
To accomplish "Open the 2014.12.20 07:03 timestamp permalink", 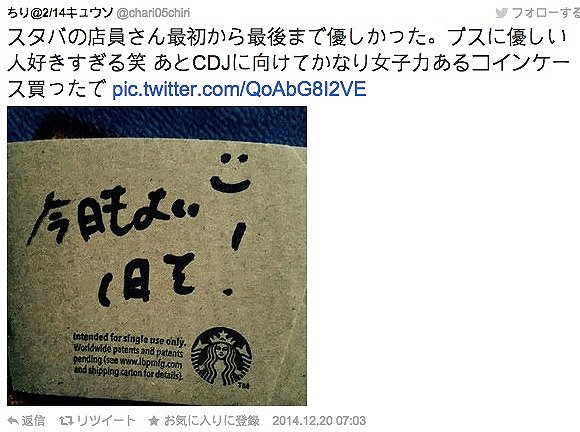I will point(319,421).
